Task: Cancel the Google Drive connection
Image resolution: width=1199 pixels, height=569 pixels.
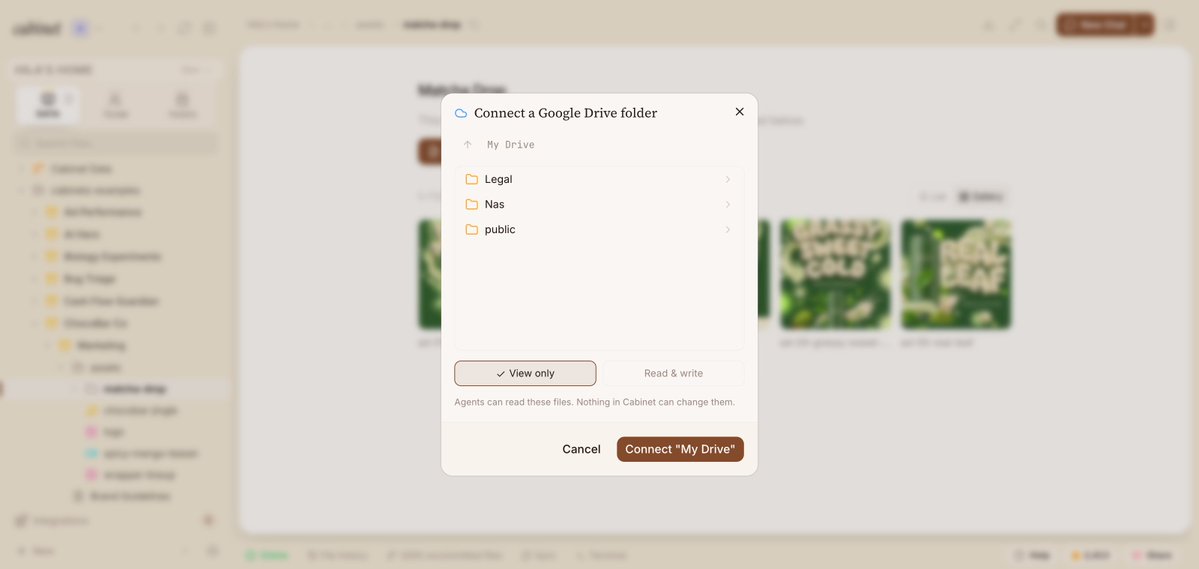Action: click(581, 449)
